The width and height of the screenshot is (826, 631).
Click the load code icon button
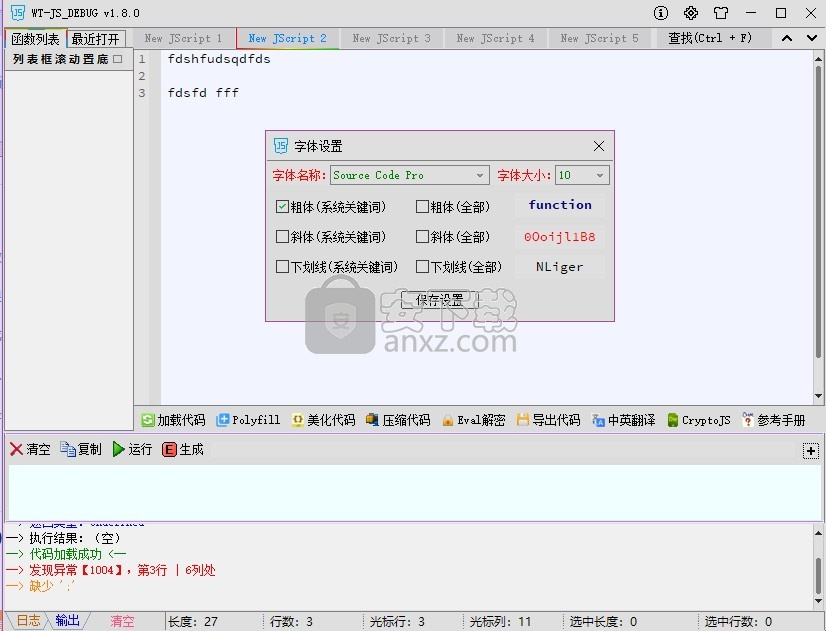(173, 420)
